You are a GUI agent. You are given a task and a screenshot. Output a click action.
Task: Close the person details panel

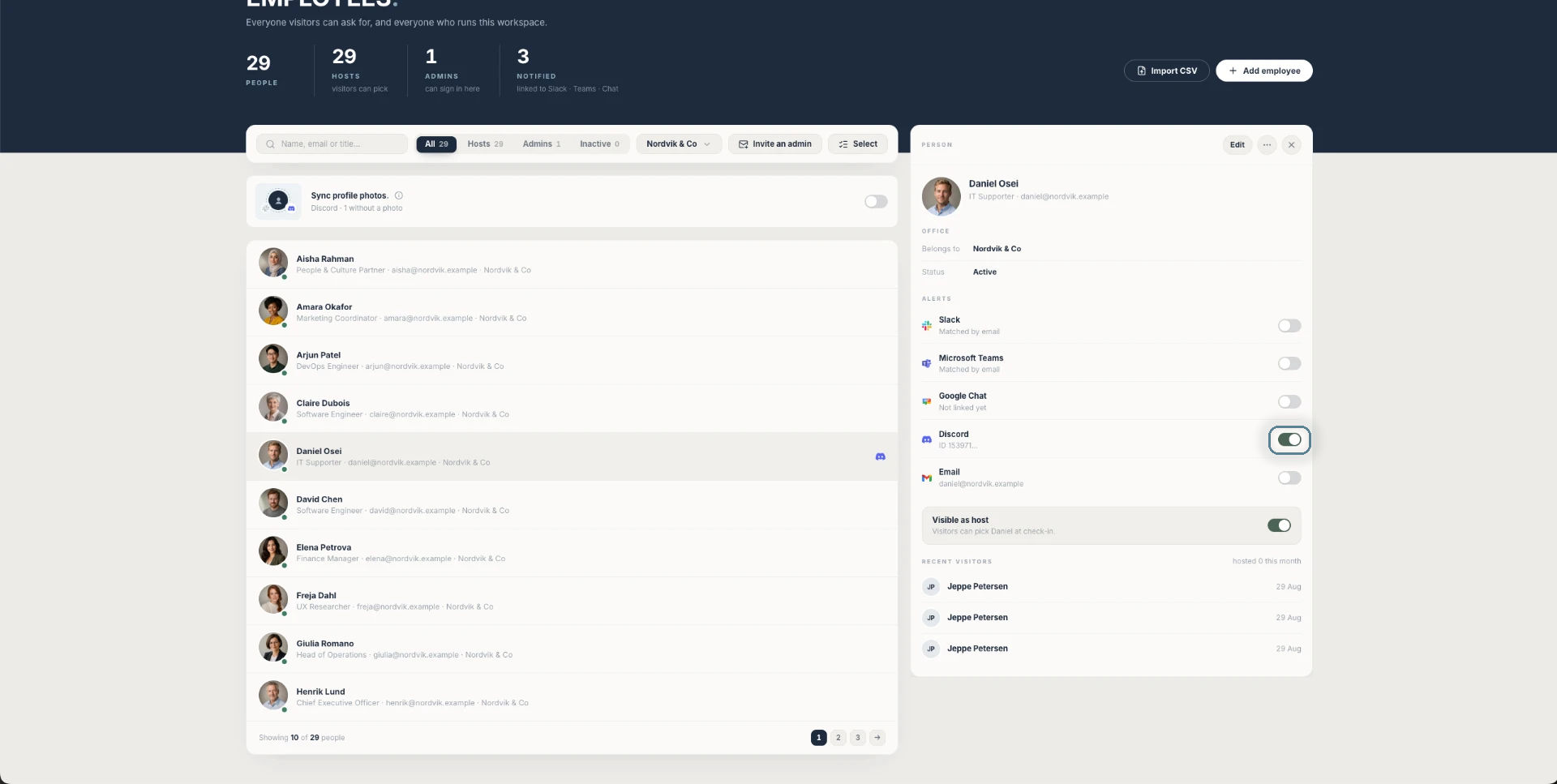pos(1291,144)
